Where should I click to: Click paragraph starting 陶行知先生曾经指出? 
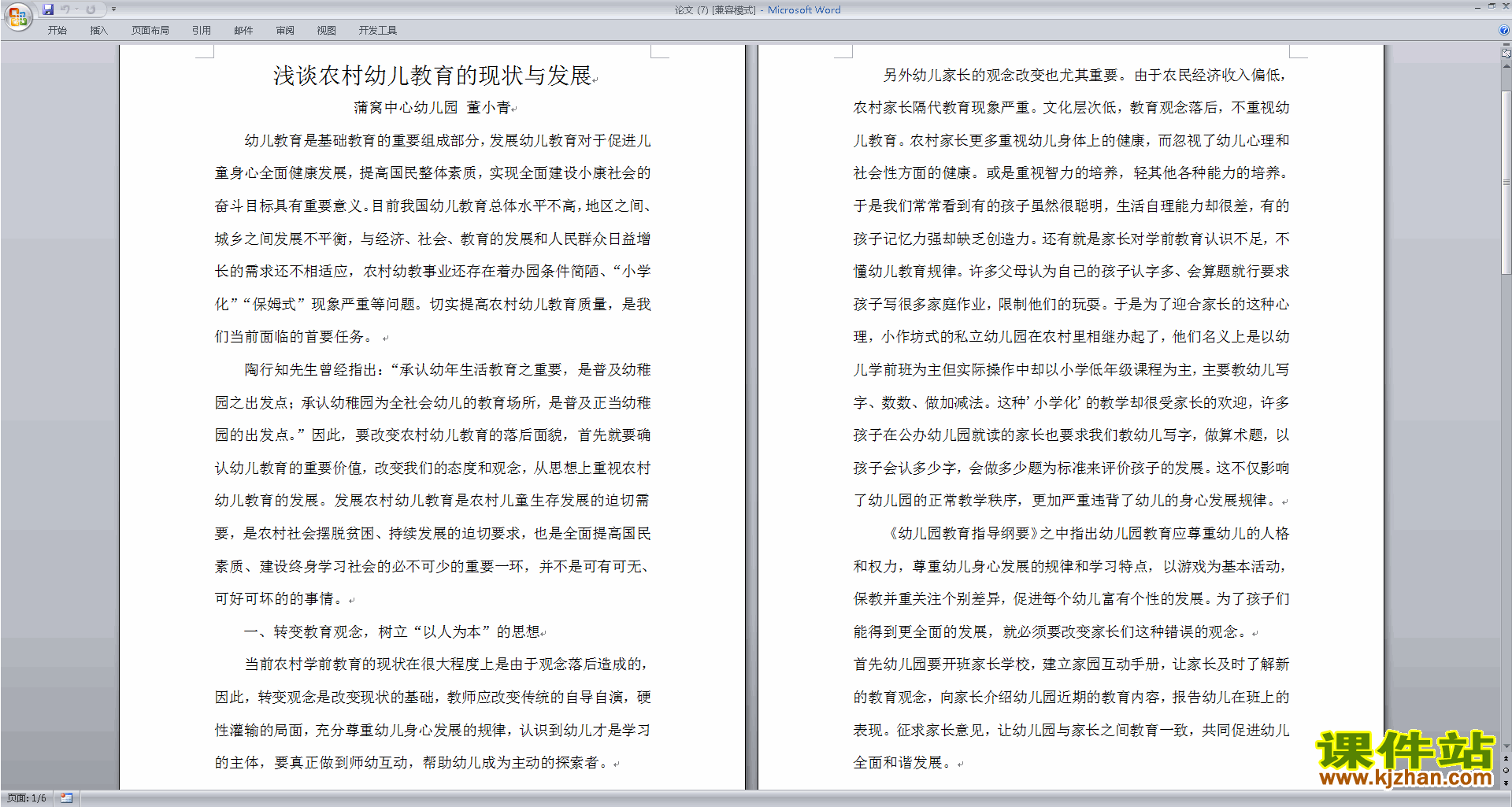[x=433, y=484]
